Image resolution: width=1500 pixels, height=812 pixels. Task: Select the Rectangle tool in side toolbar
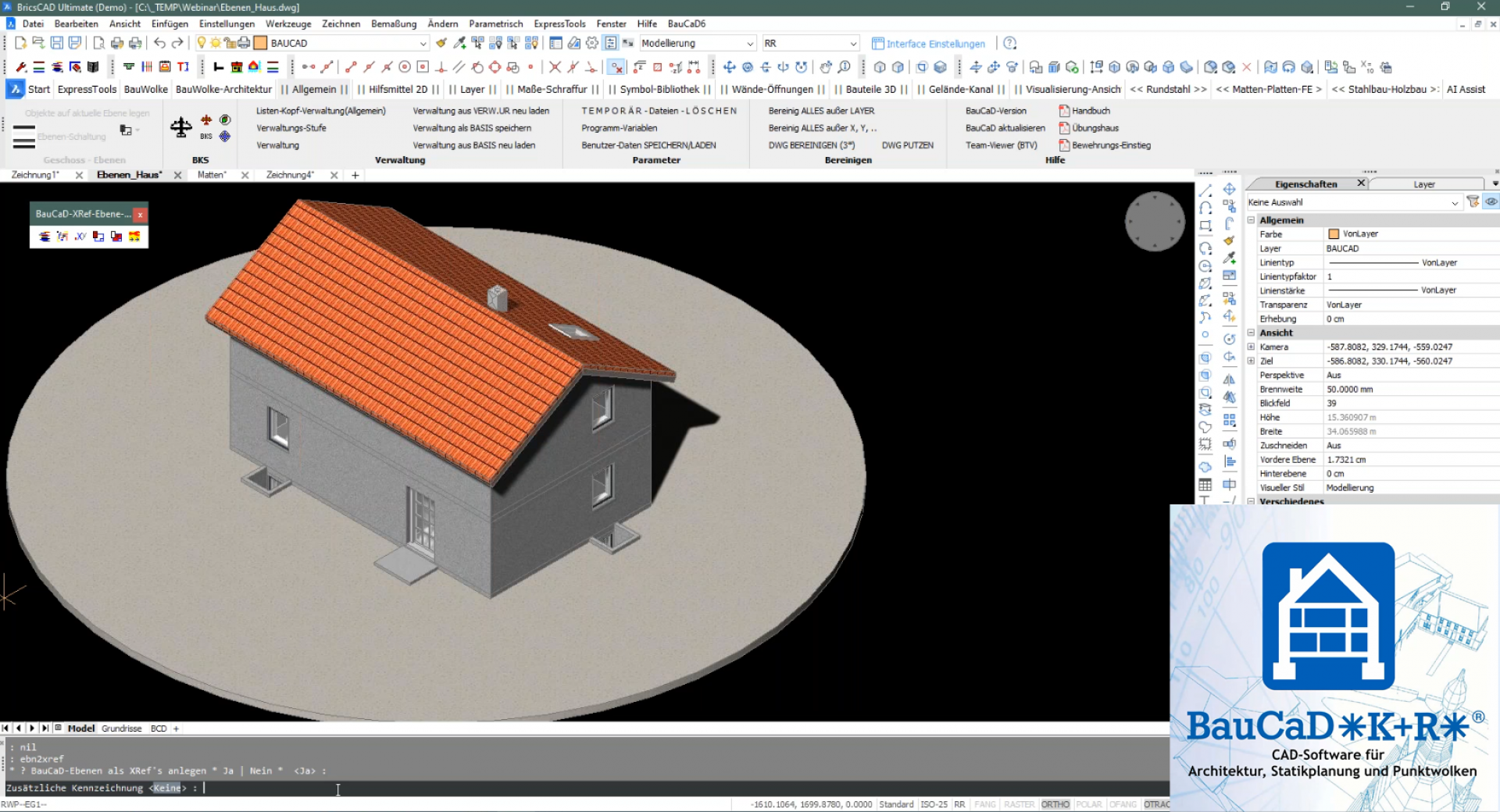[x=1205, y=226]
